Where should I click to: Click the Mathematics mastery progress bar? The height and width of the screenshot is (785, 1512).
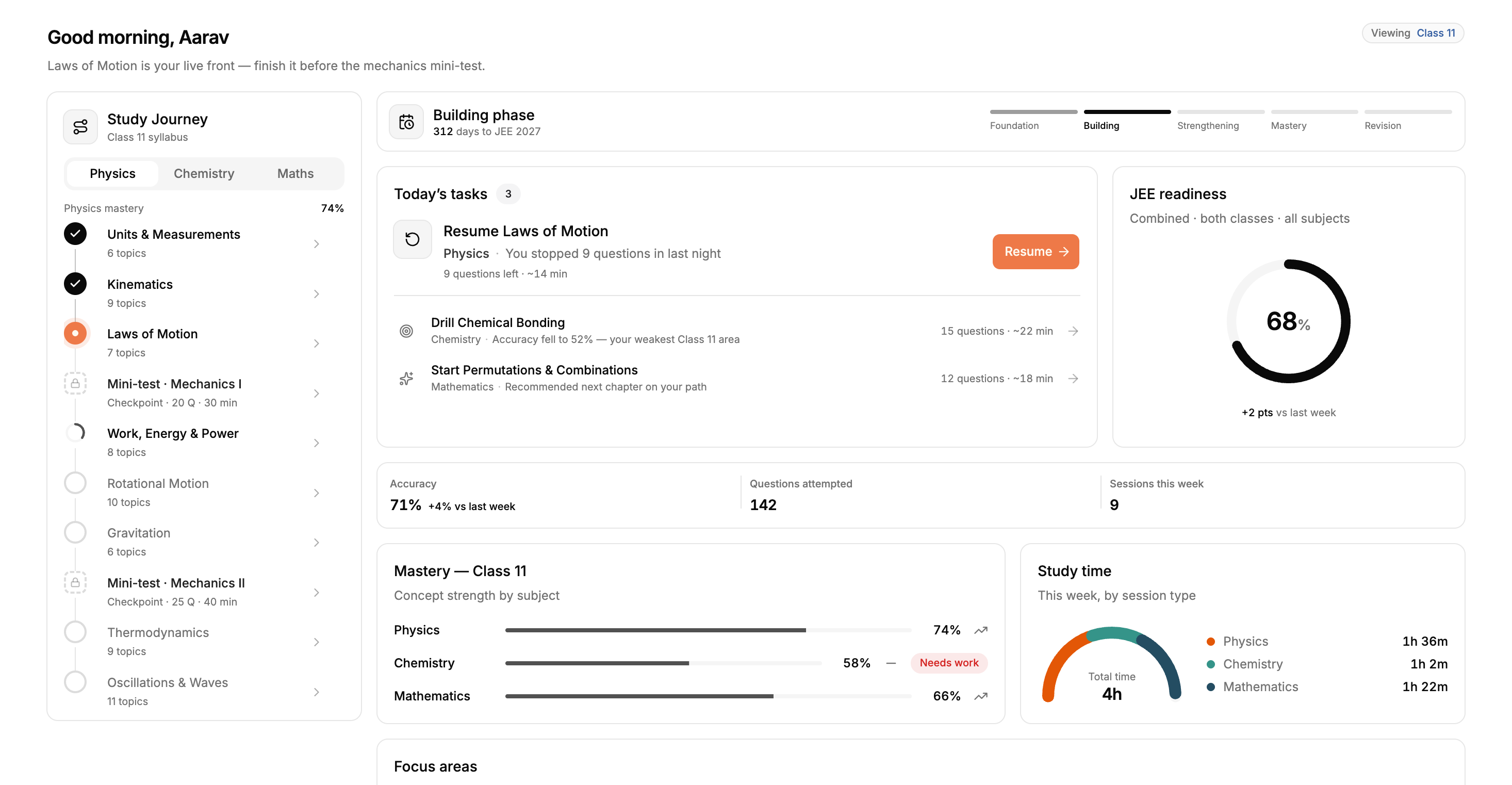point(708,696)
